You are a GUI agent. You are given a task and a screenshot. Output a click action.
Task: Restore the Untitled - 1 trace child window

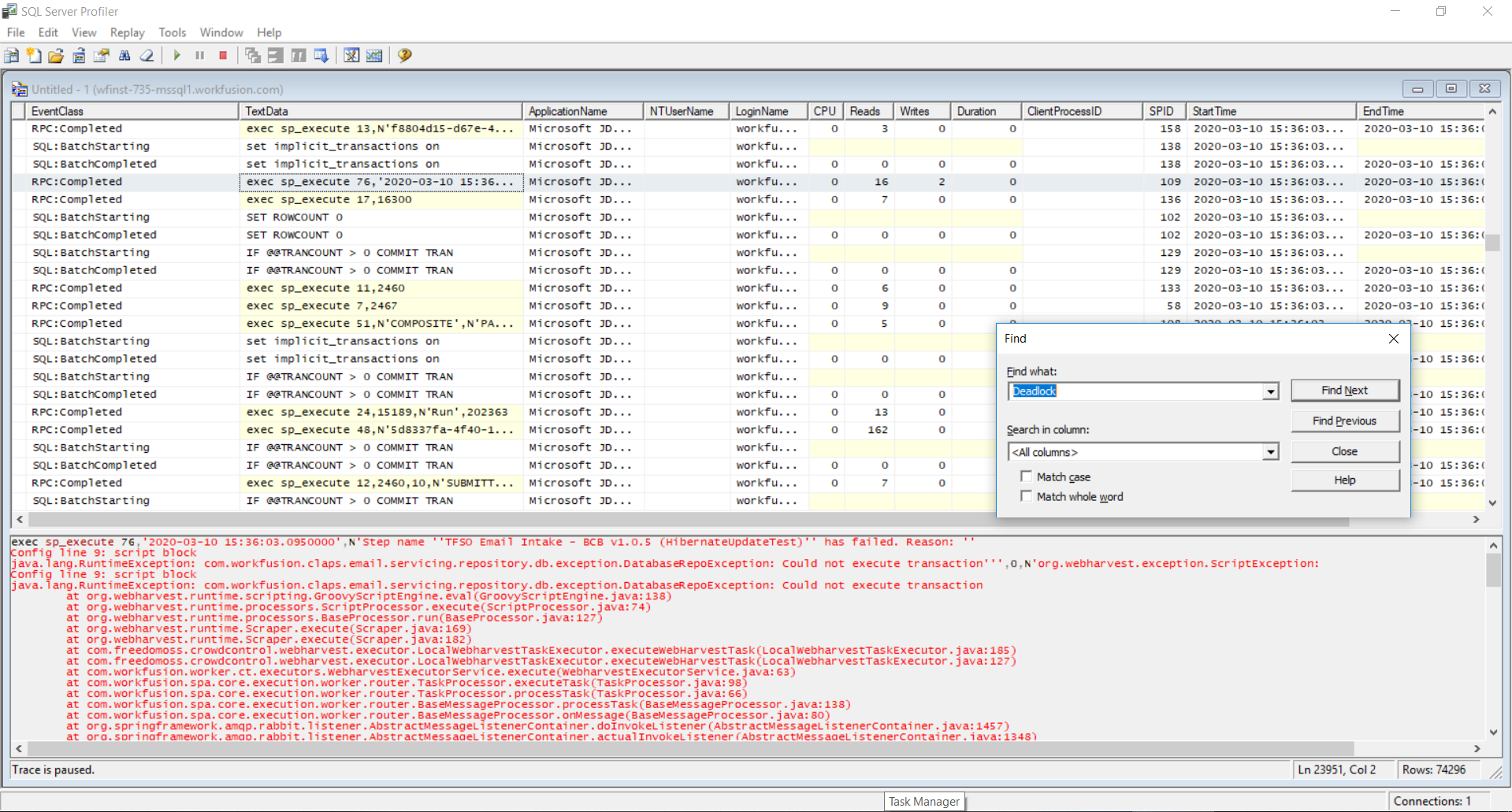[1451, 89]
